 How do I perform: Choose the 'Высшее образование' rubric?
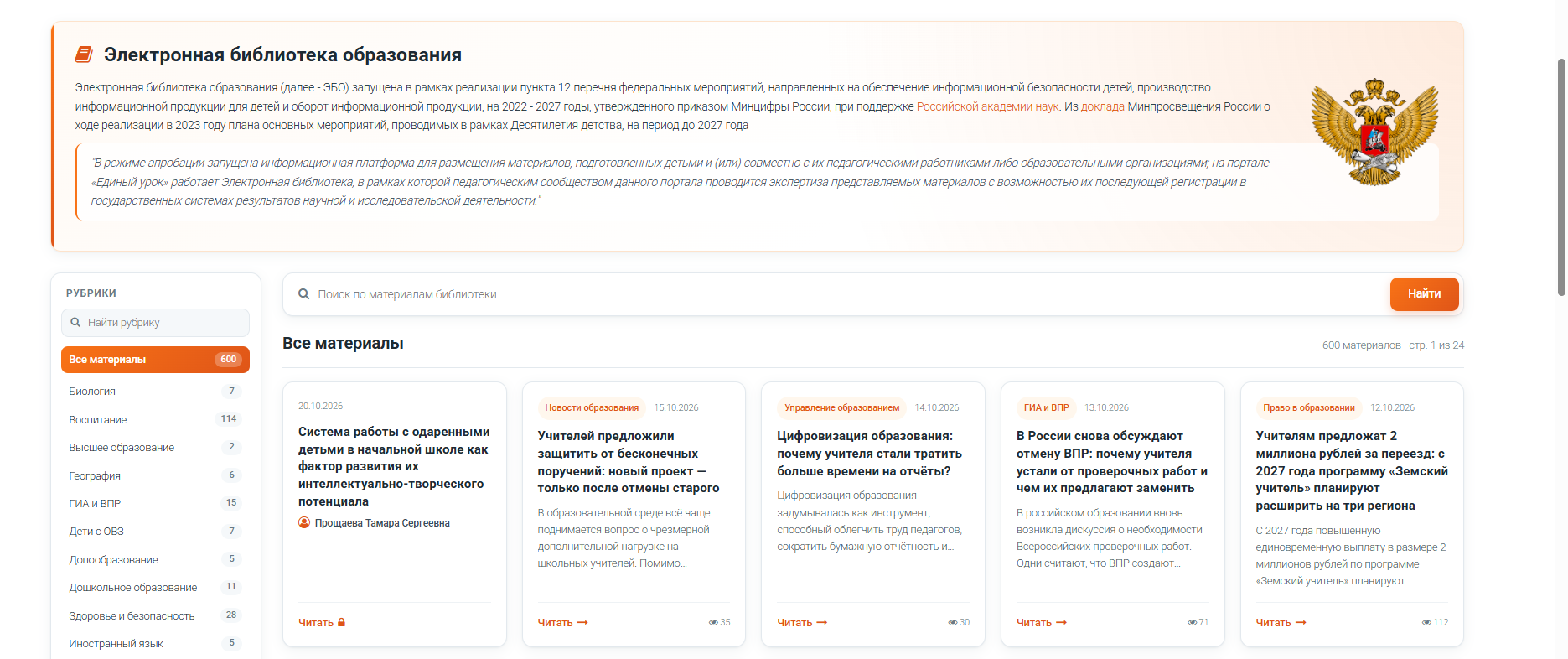coord(155,448)
